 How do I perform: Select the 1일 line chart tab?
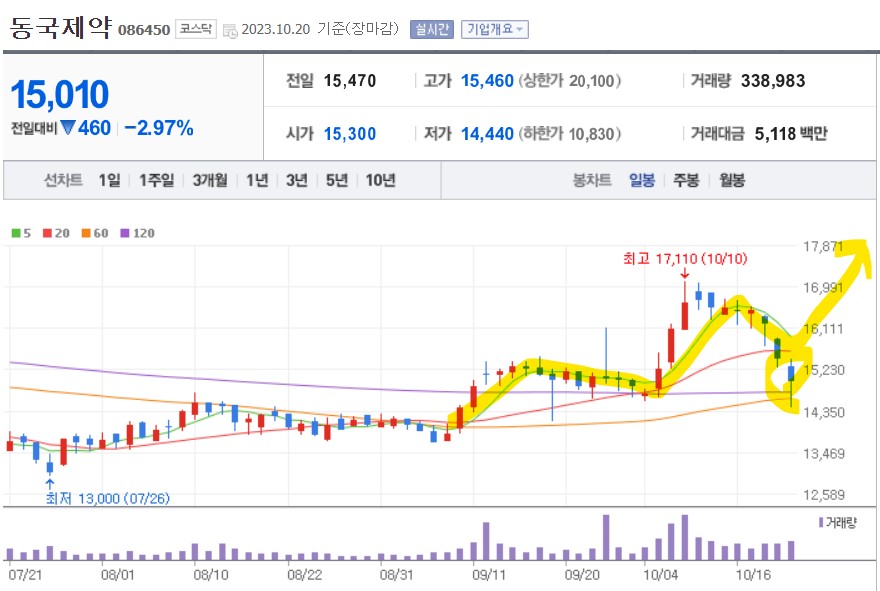109,180
